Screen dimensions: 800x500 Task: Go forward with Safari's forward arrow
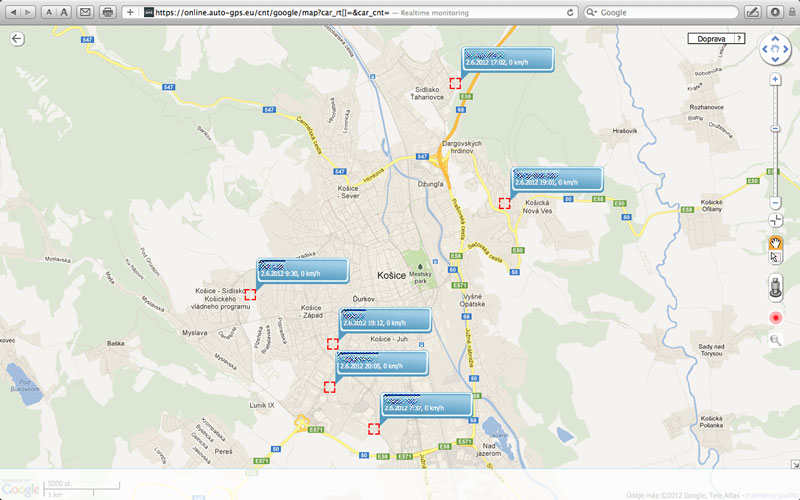pos(28,12)
